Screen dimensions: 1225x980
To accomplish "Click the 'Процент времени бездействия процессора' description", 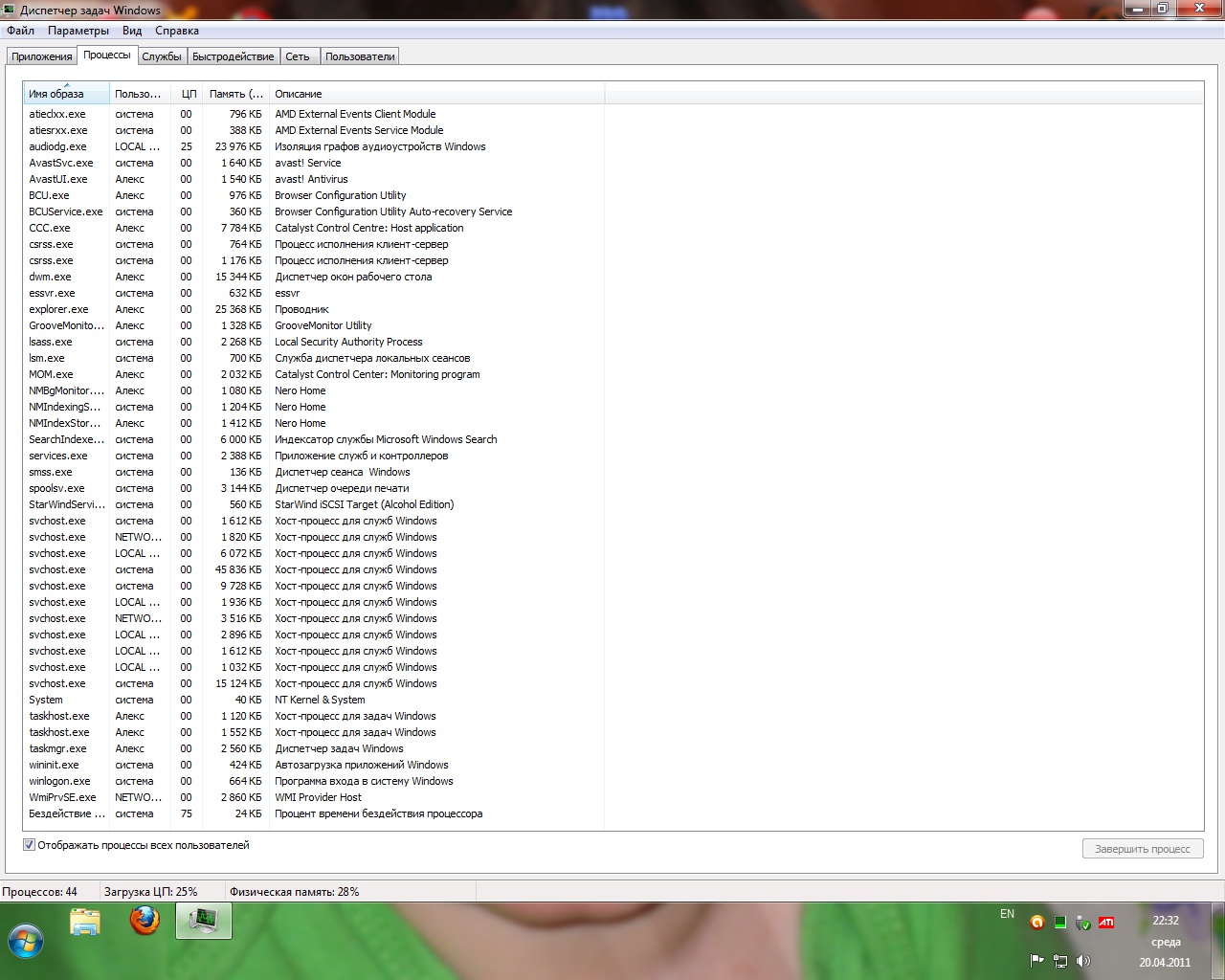I will click(x=379, y=813).
